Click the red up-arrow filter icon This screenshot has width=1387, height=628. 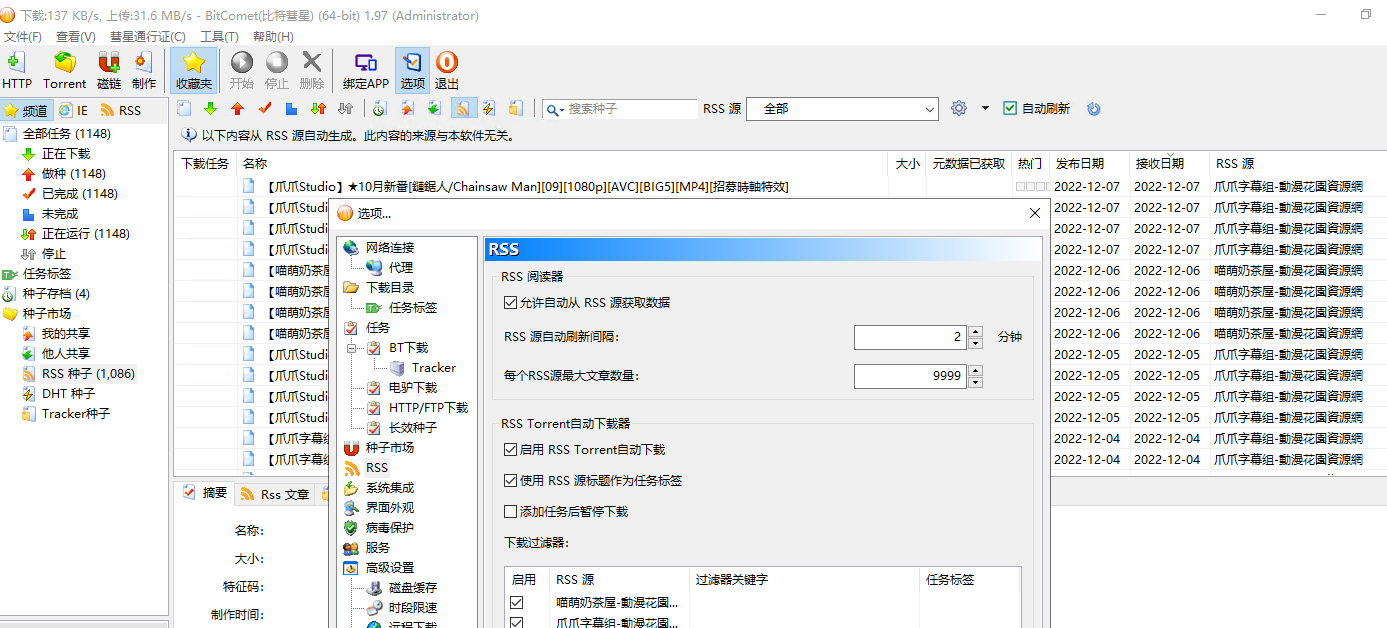coord(237,108)
